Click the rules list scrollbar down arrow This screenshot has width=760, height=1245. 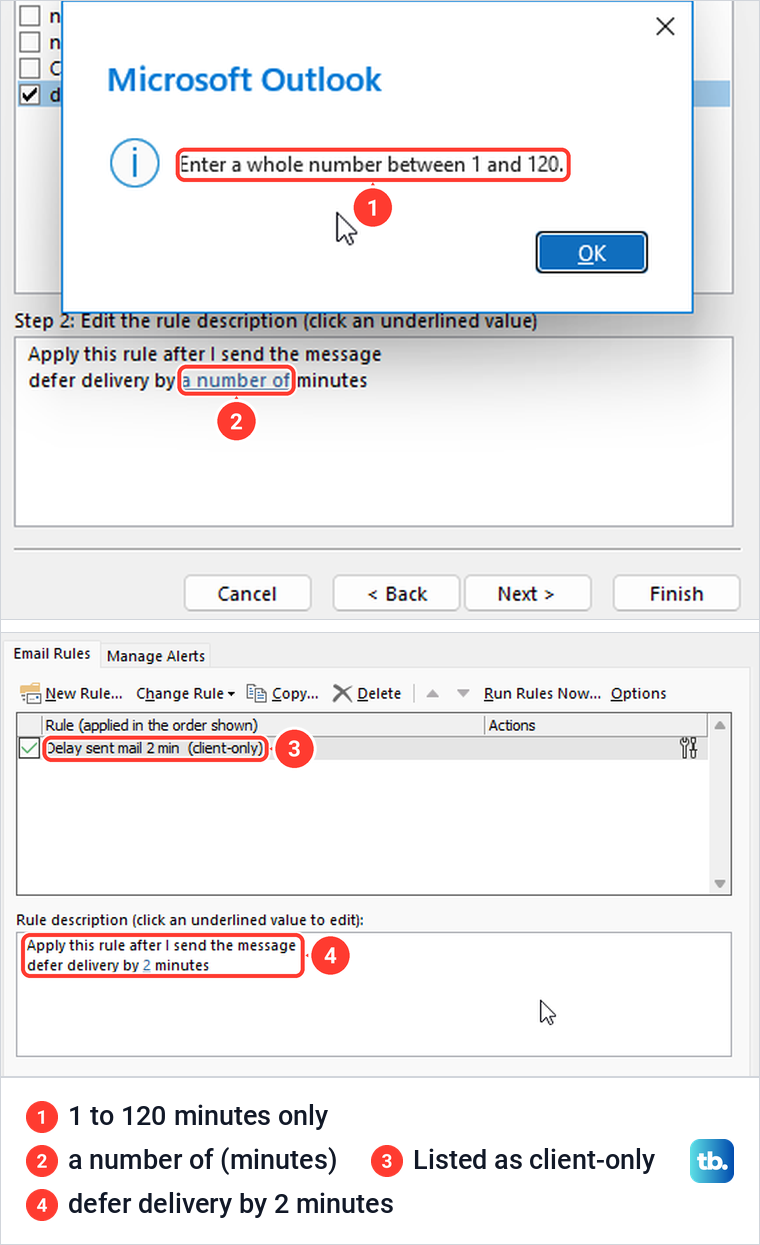(719, 884)
